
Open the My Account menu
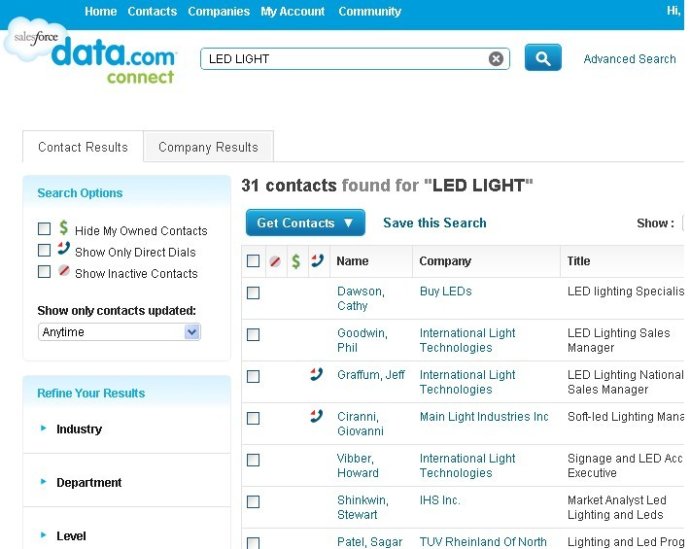pos(292,12)
